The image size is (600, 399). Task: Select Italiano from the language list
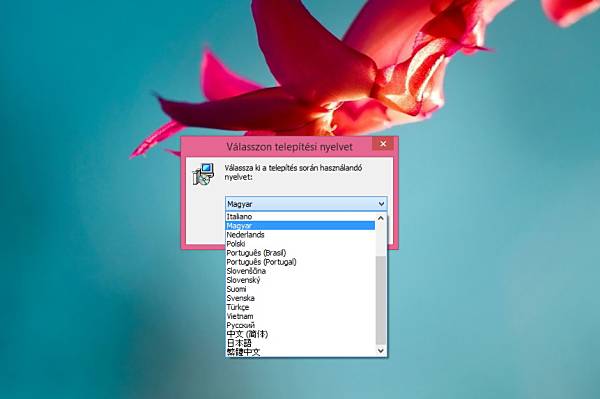[300, 217]
